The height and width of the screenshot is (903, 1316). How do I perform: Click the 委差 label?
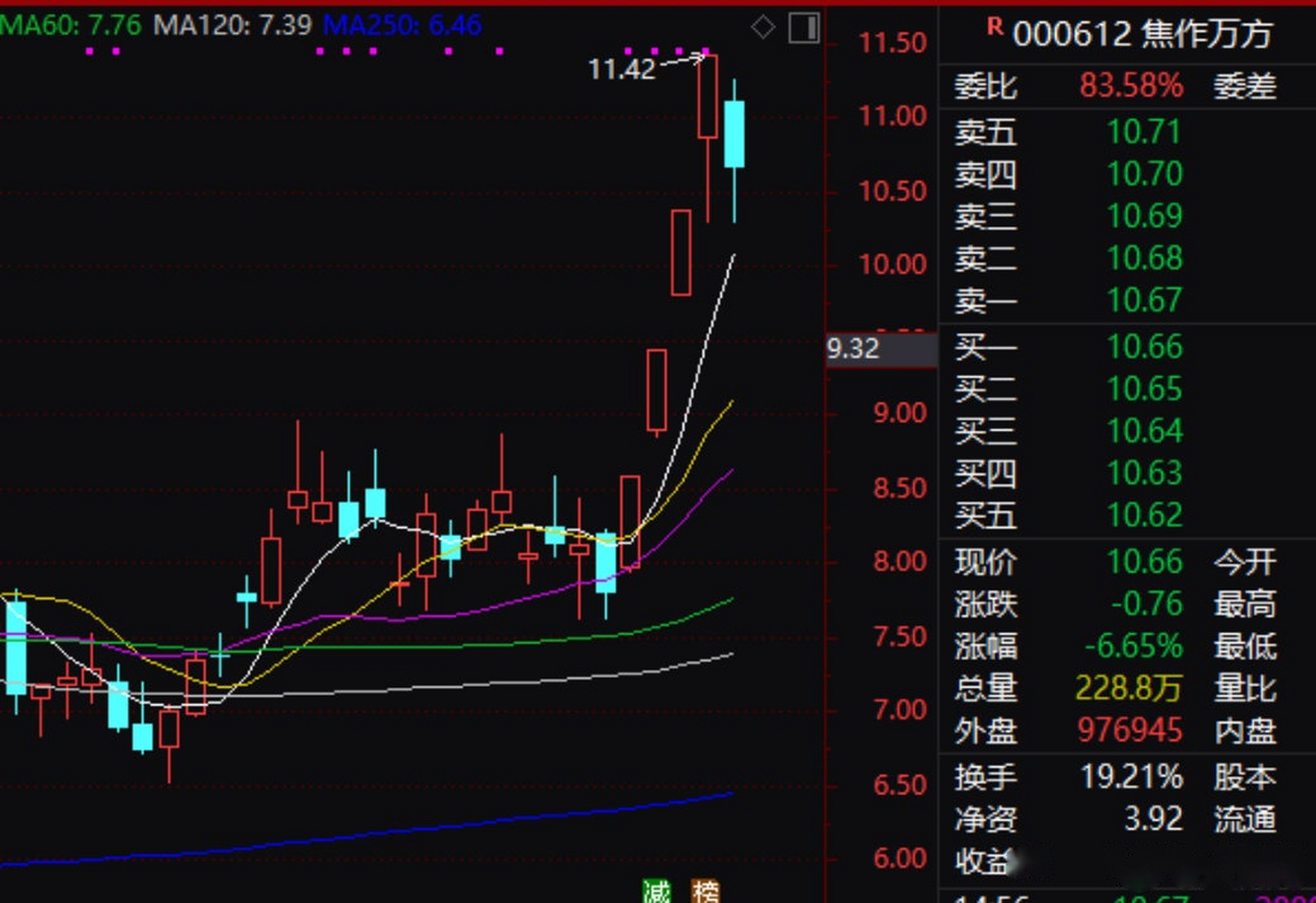point(1245,87)
